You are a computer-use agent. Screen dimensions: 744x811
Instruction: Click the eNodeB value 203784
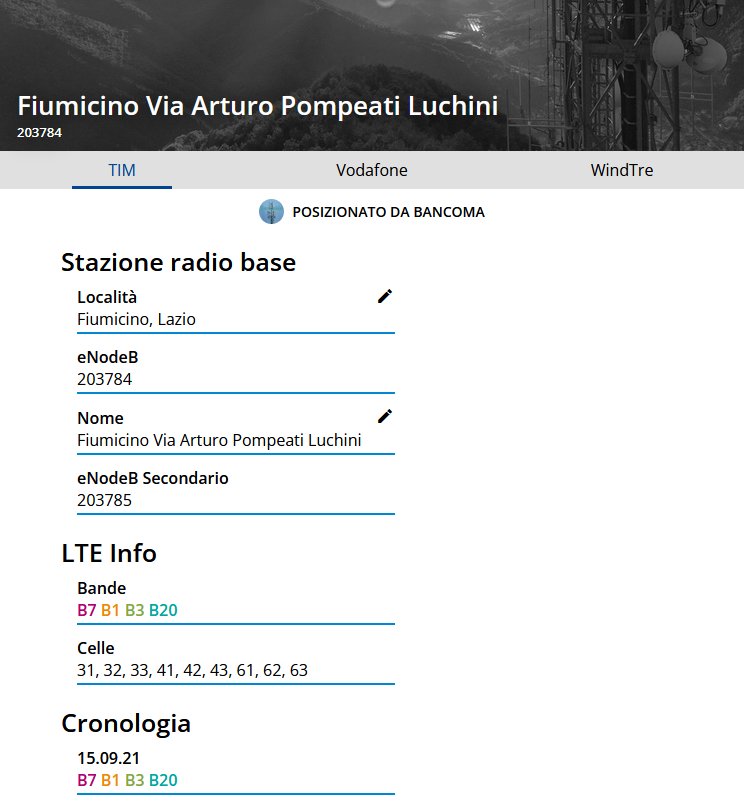[105, 380]
